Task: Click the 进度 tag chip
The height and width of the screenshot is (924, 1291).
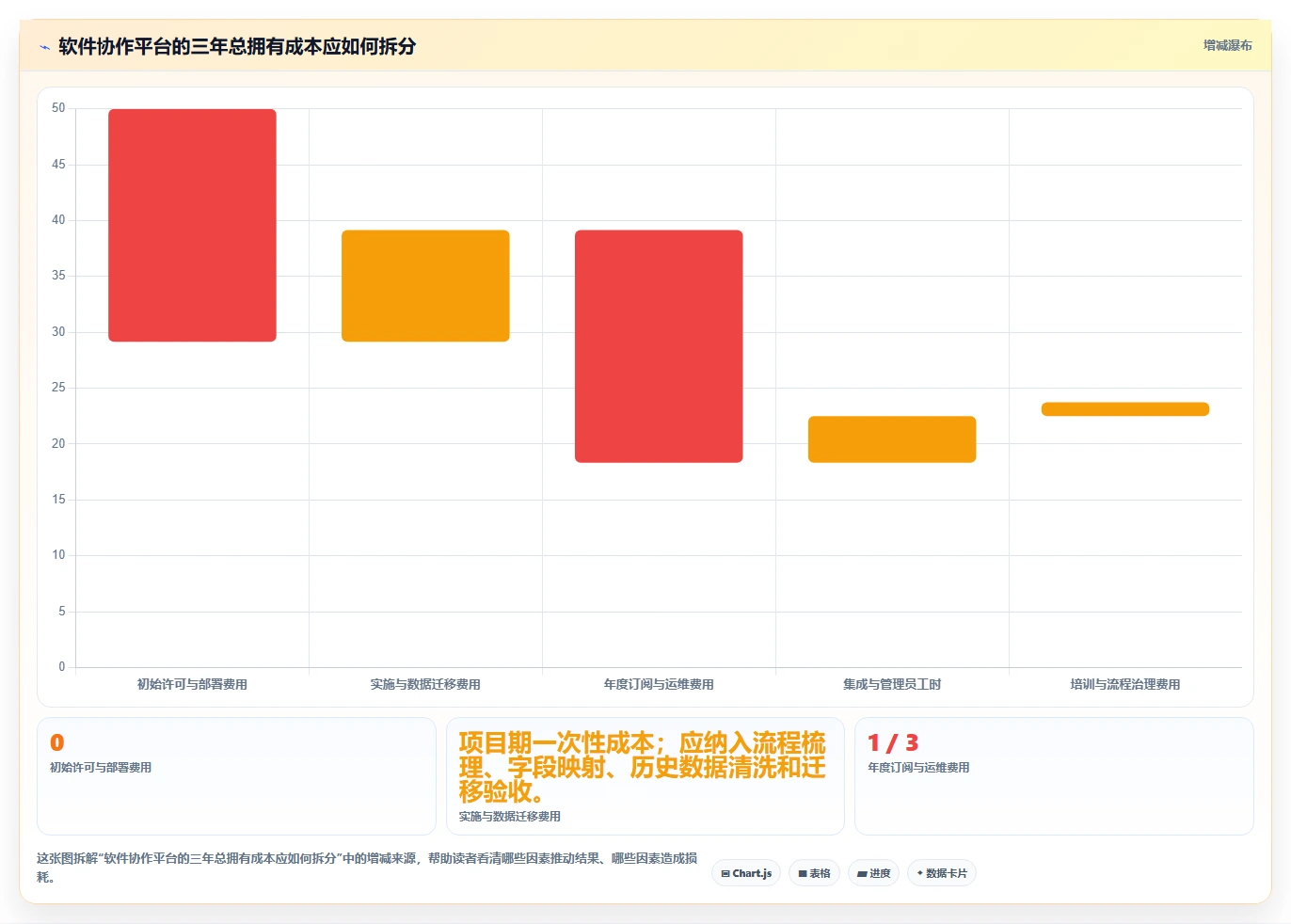Action: 873,873
